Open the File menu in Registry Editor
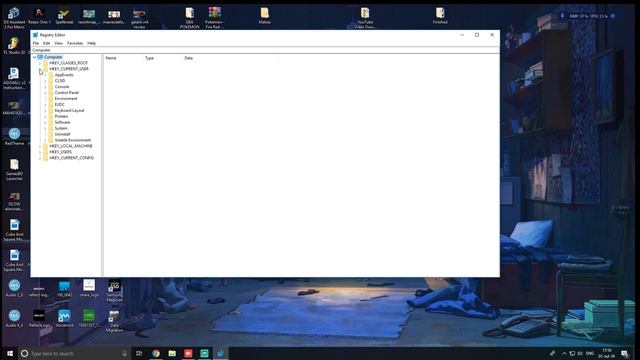This screenshot has height=360, width=640. pos(36,43)
